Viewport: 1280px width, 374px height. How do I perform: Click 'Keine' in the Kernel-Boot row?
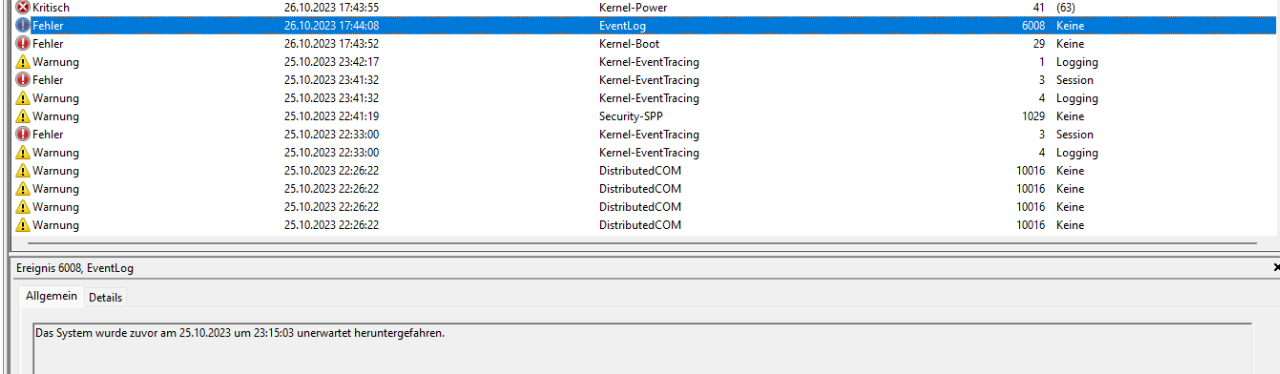point(1070,44)
